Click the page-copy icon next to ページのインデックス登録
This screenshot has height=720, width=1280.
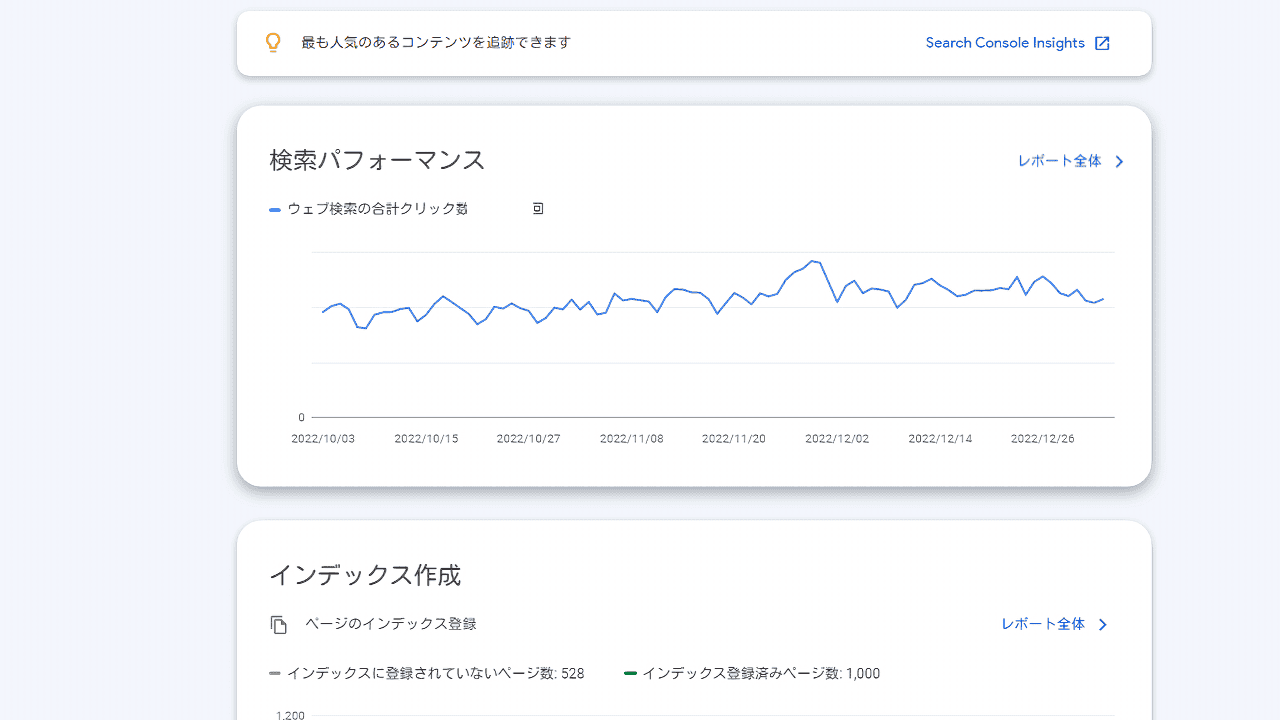coord(279,624)
